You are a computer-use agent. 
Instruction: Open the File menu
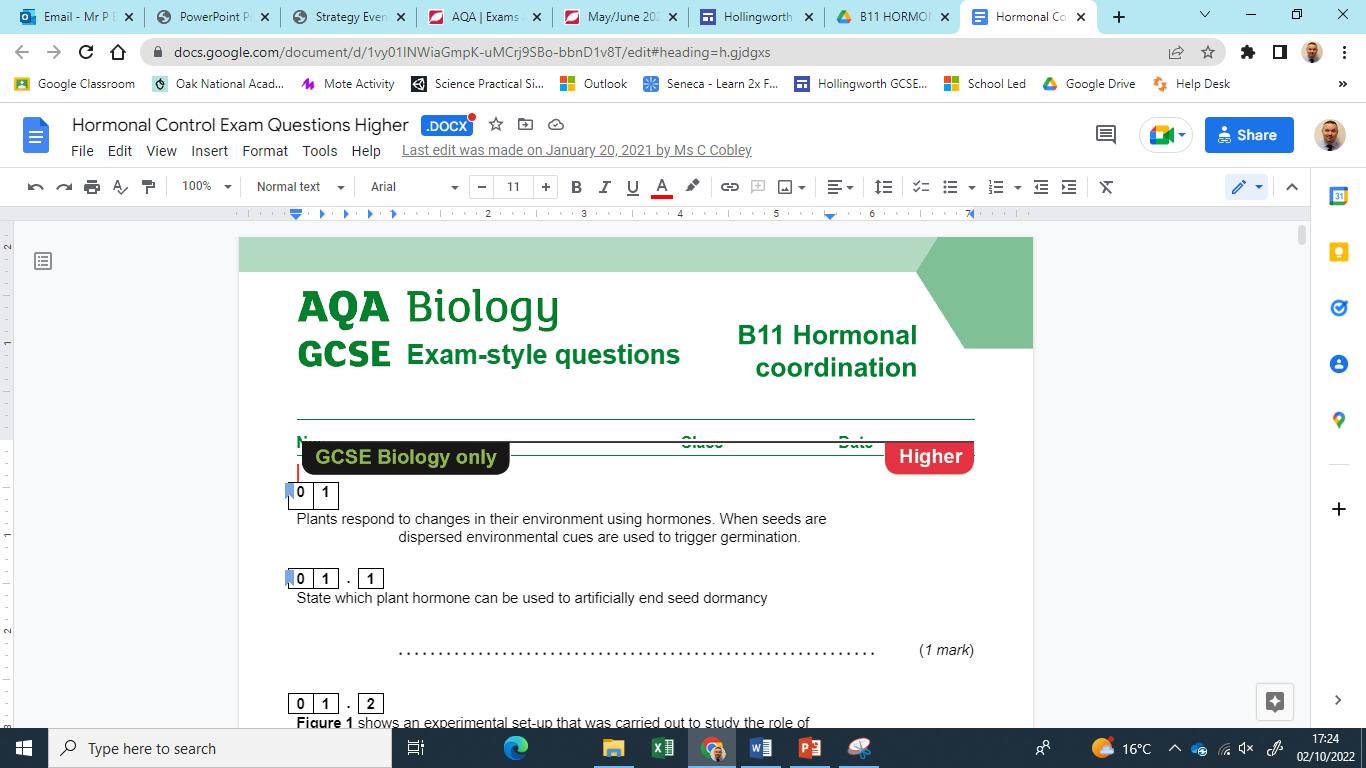coord(82,151)
